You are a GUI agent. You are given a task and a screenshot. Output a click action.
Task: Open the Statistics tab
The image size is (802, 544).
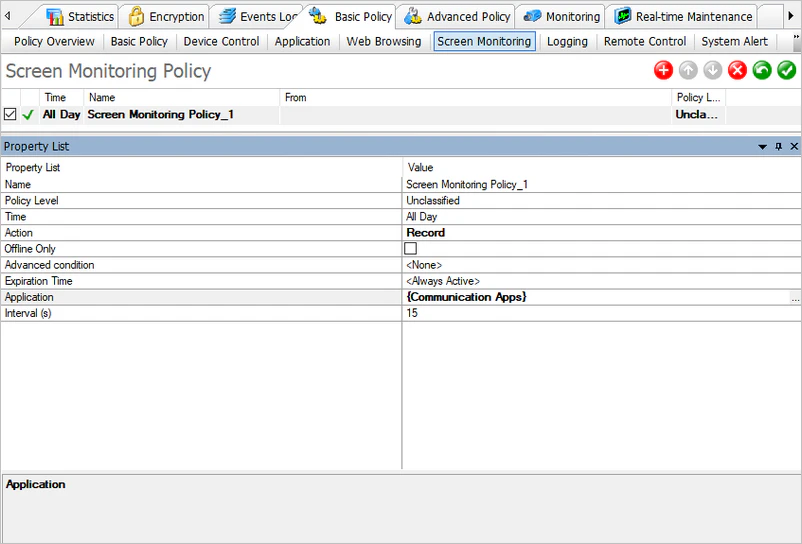tap(80, 16)
